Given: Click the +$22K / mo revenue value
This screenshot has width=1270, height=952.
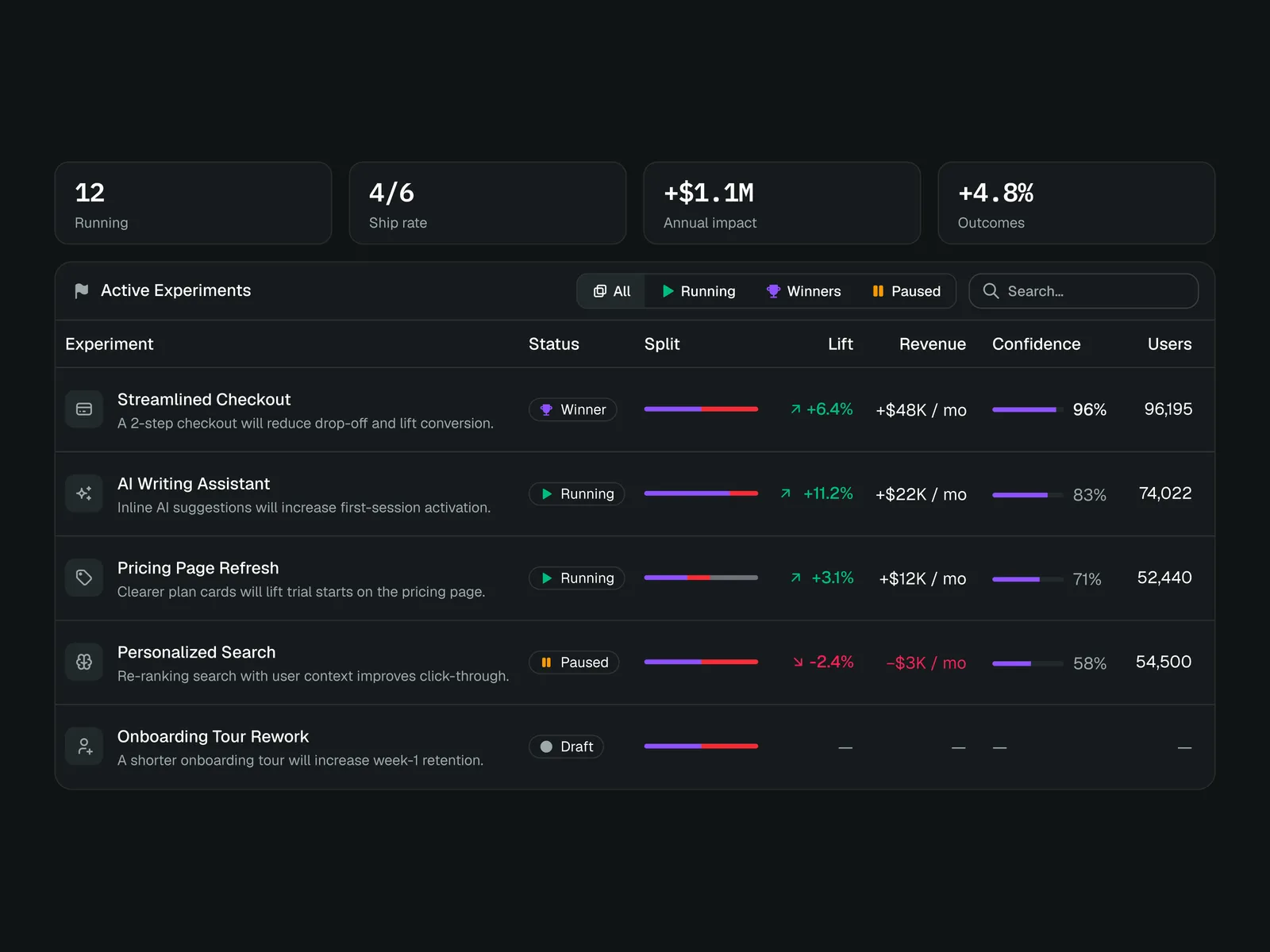Looking at the screenshot, I should click(921, 494).
